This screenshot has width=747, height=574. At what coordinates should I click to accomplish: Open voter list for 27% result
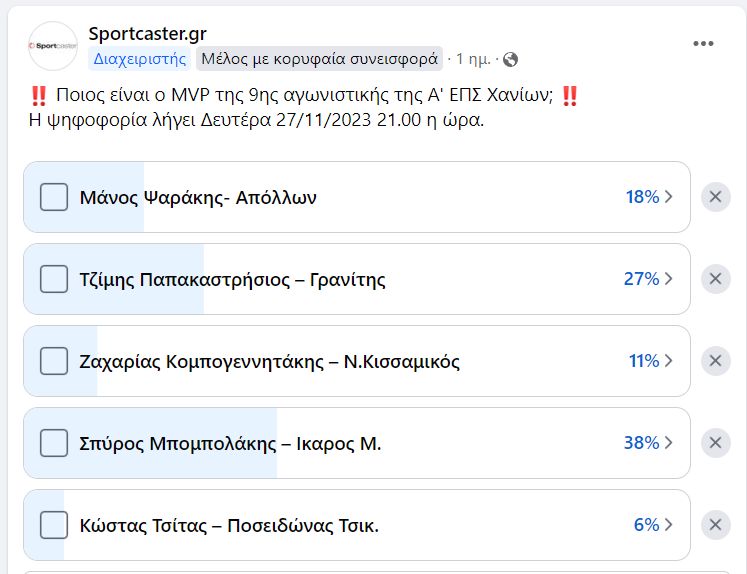[648, 278]
